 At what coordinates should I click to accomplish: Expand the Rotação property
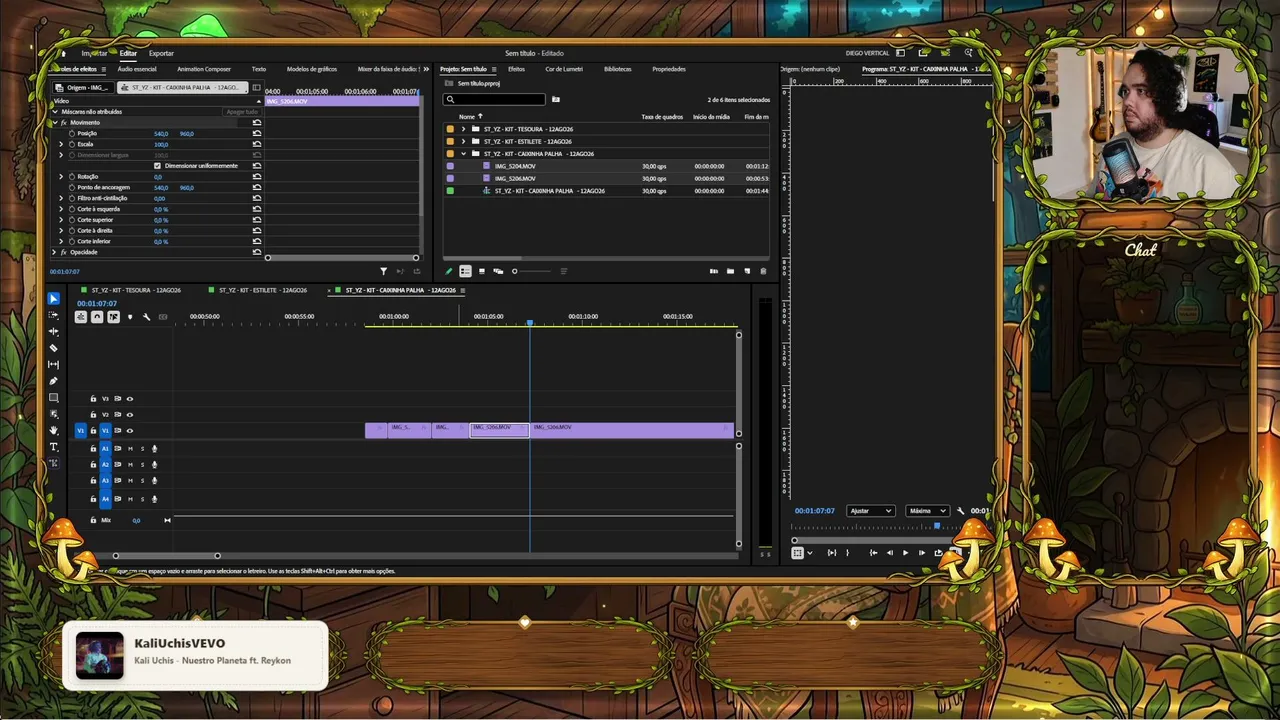pos(61,176)
